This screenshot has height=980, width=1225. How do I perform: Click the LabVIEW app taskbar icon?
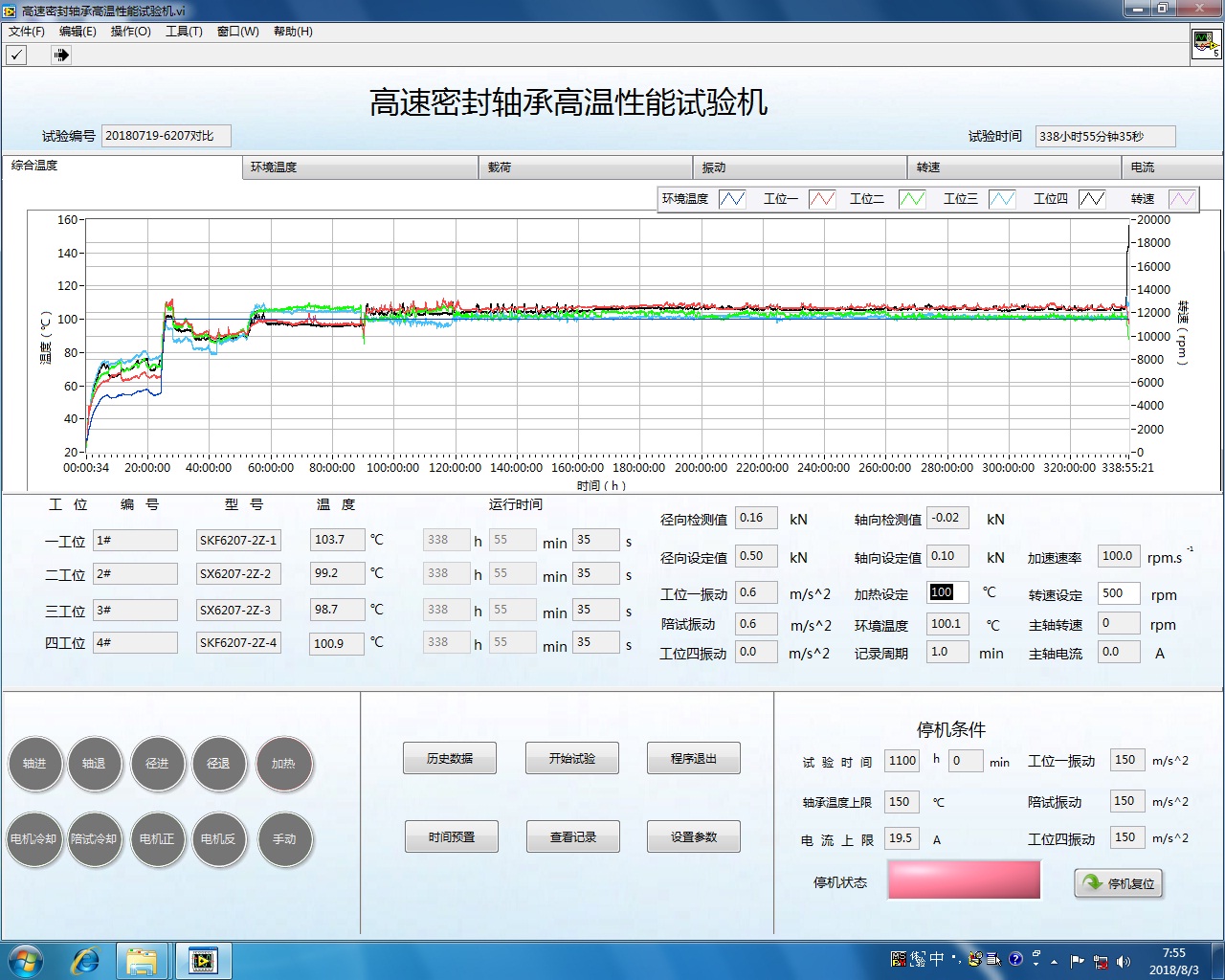tap(202, 960)
